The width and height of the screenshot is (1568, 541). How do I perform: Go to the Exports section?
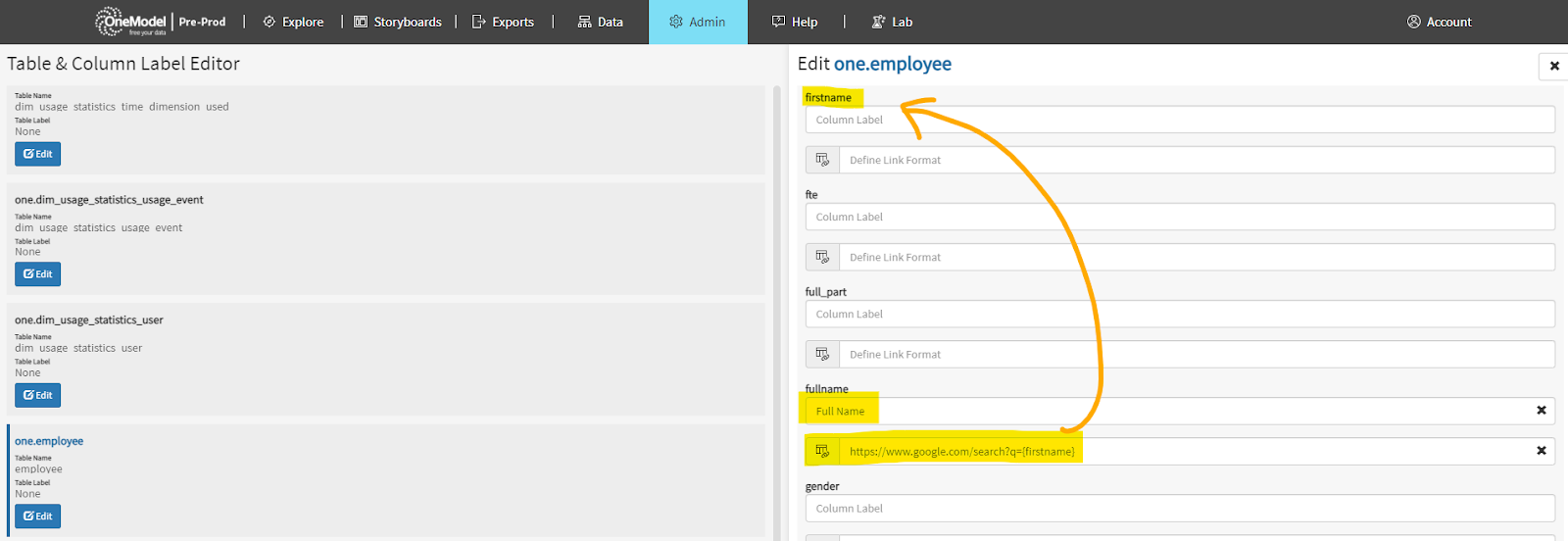tap(503, 22)
